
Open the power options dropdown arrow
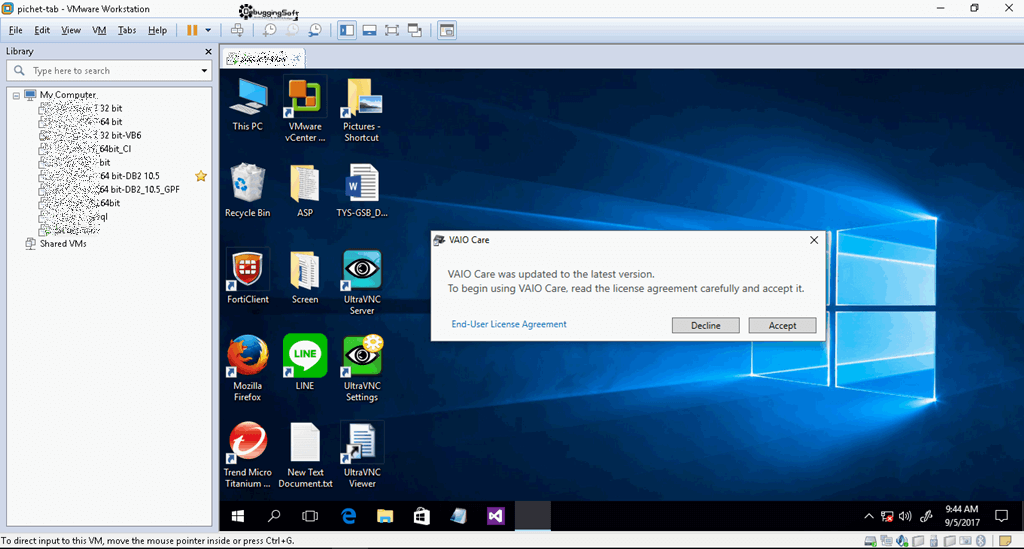[x=208, y=30]
